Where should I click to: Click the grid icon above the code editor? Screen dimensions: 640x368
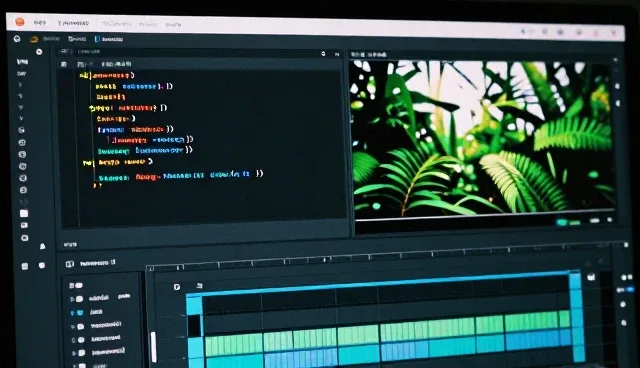(x=64, y=64)
